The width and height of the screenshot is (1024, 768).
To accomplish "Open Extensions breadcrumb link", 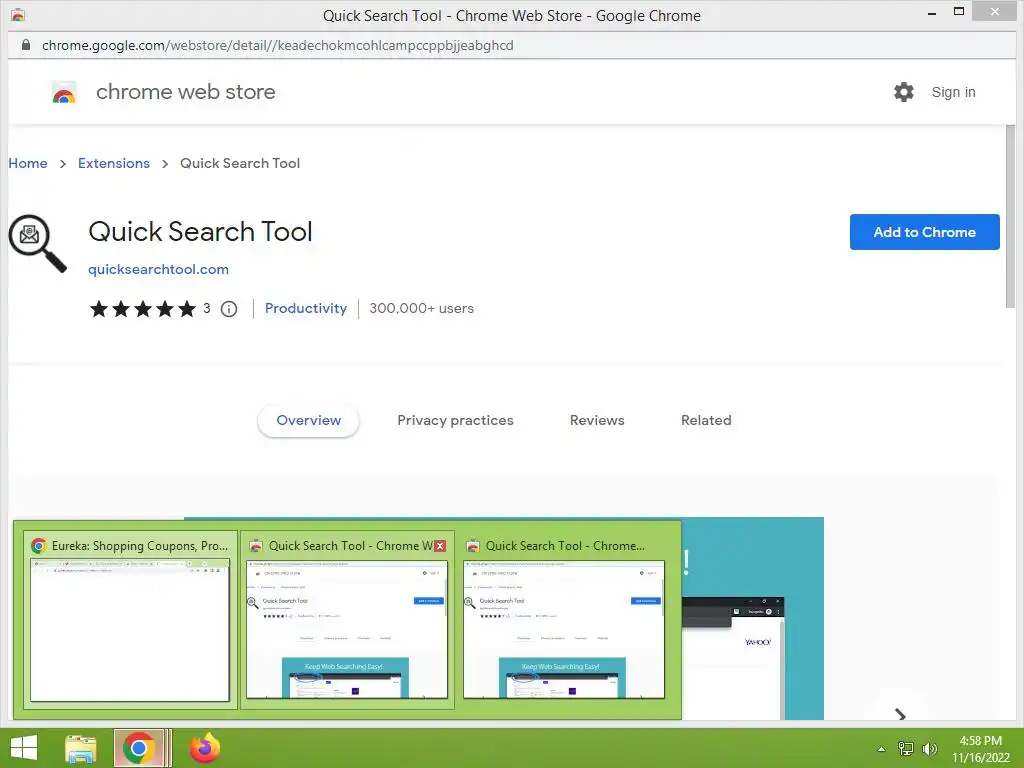I will click(x=114, y=163).
